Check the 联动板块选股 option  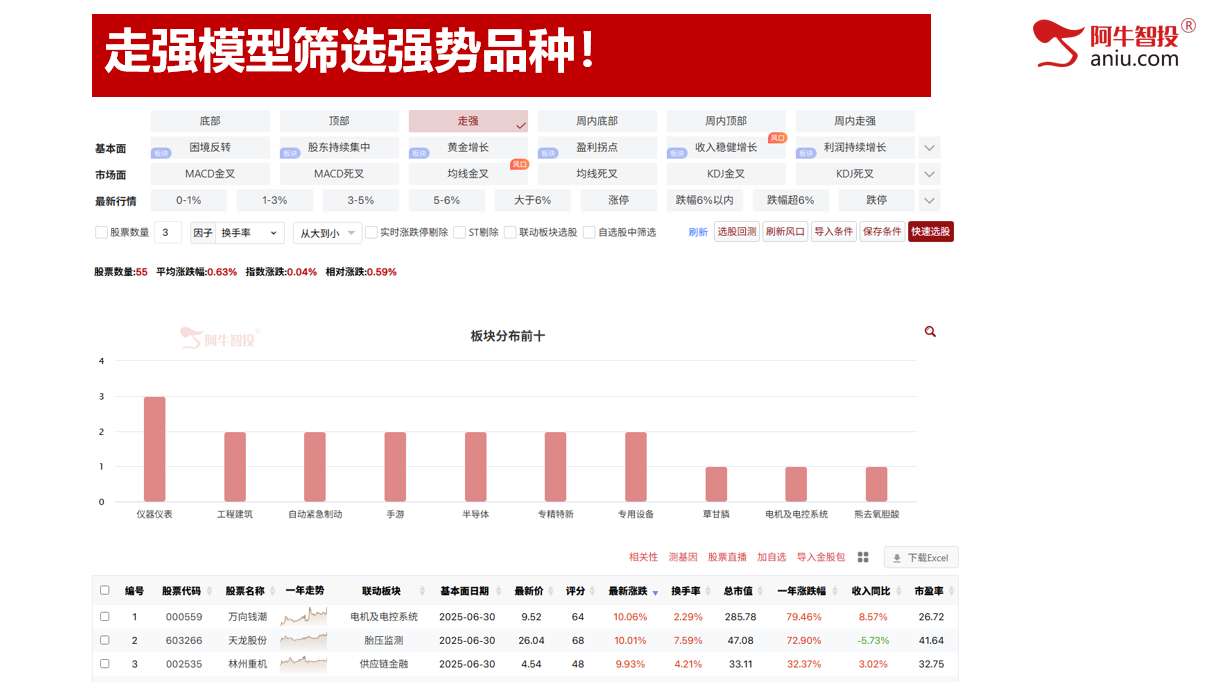(510, 232)
